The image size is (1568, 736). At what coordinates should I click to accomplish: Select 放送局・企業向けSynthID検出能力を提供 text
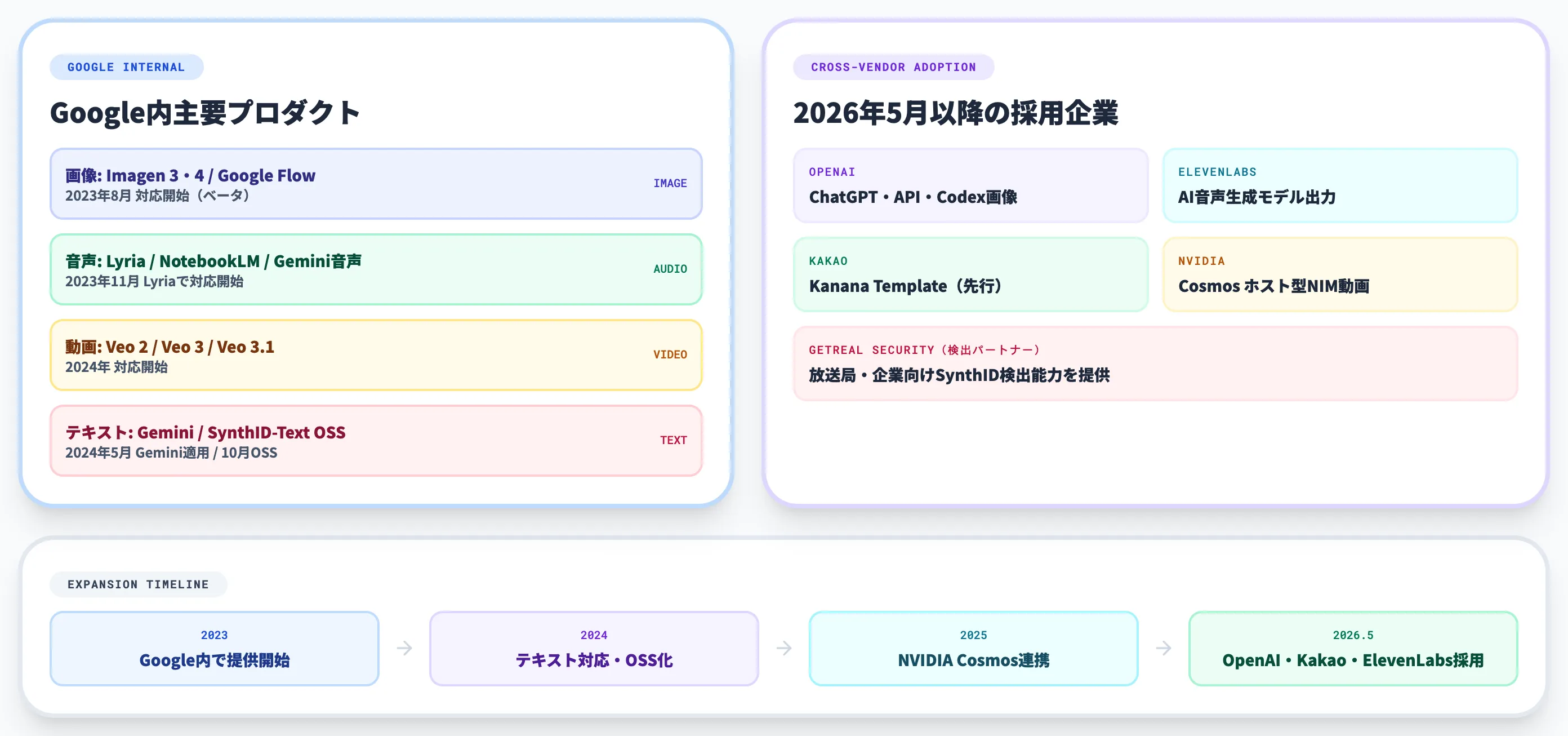pyautogui.click(x=959, y=375)
